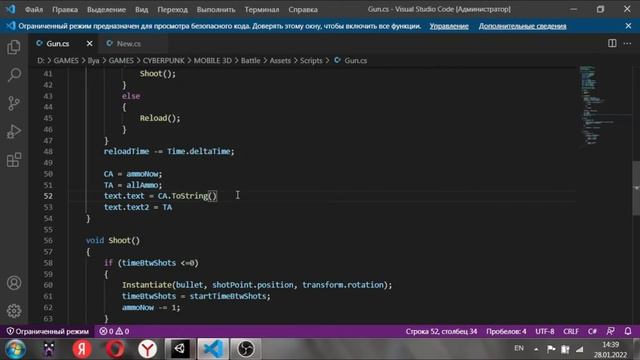Open the first pinned cat-face taskbar icon

coord(49,349)
